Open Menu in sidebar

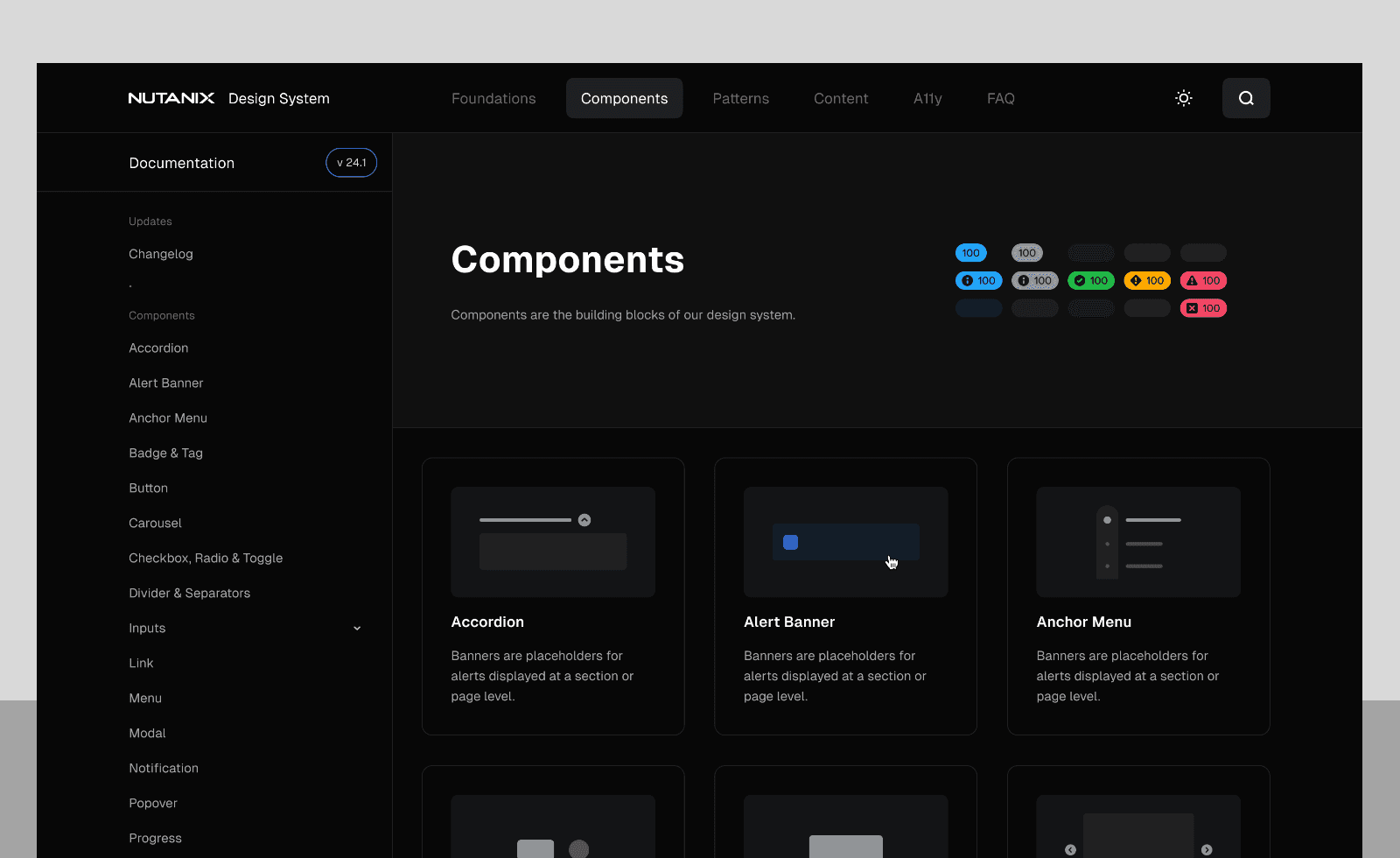(145, 698)
